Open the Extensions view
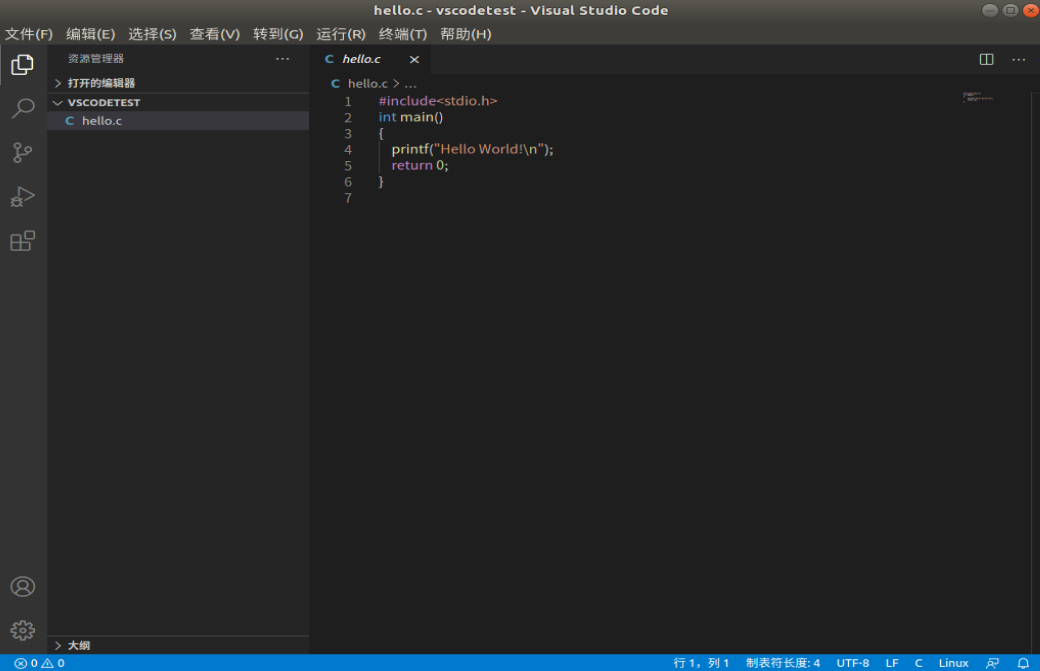 (23, 241)
